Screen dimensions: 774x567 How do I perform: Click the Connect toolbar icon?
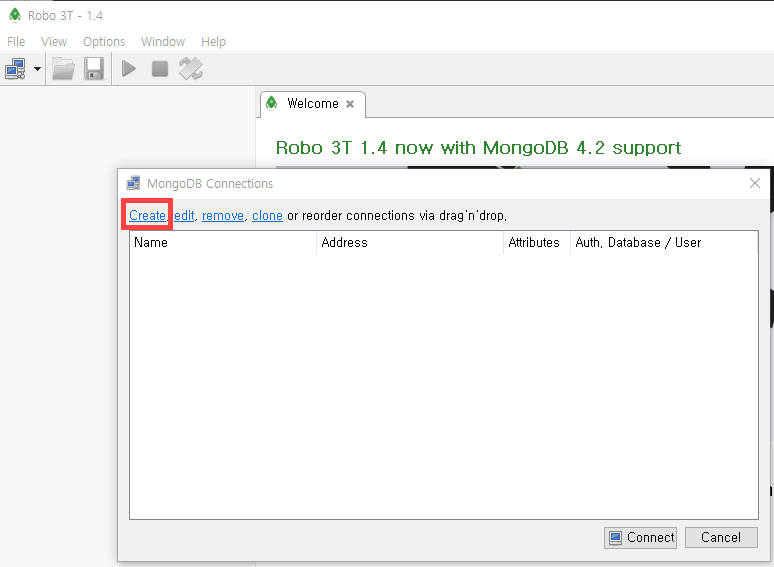point(15,69)
